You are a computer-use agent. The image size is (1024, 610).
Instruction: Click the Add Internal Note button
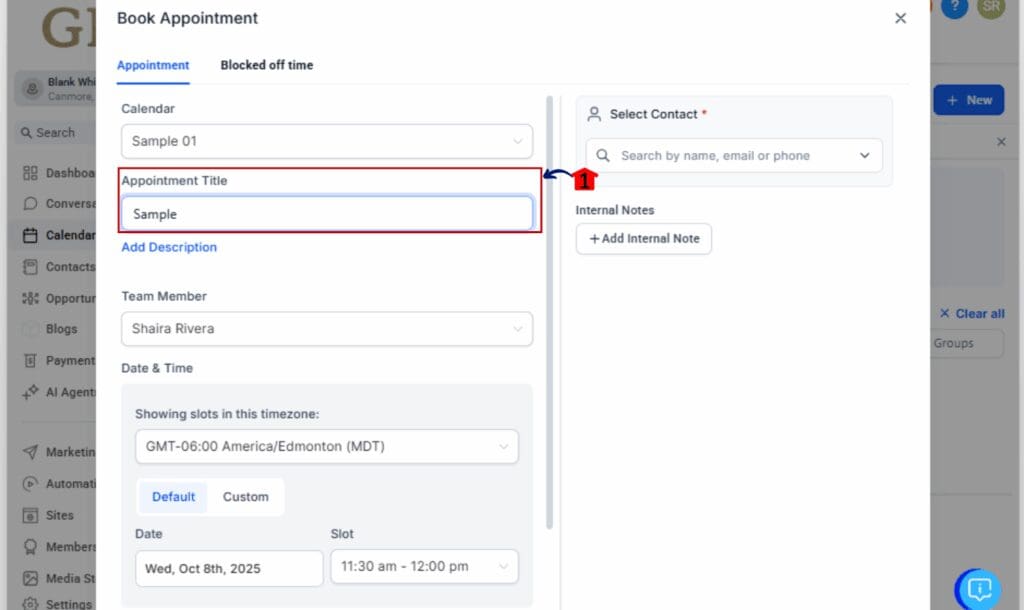[x=643, y=239]
